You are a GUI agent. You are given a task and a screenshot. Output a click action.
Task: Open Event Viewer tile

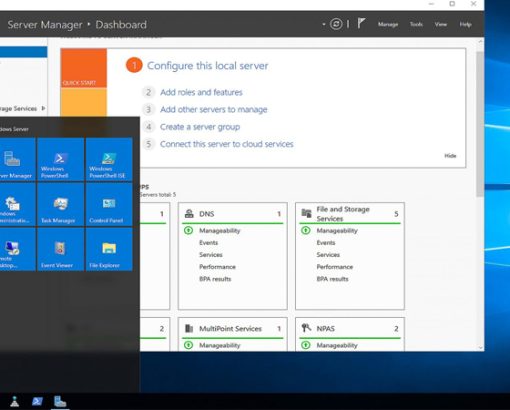pos(61,249)
